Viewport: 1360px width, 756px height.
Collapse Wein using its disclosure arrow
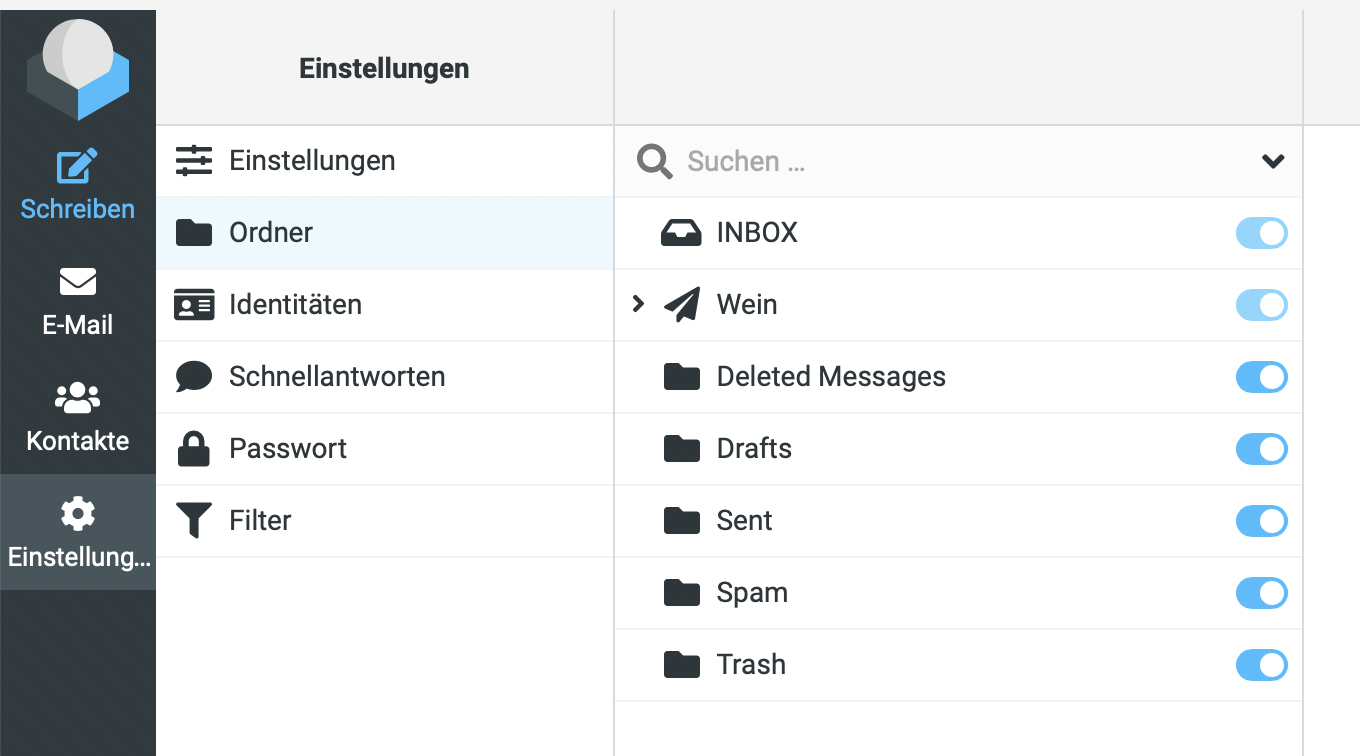click(x=639, y=304)
